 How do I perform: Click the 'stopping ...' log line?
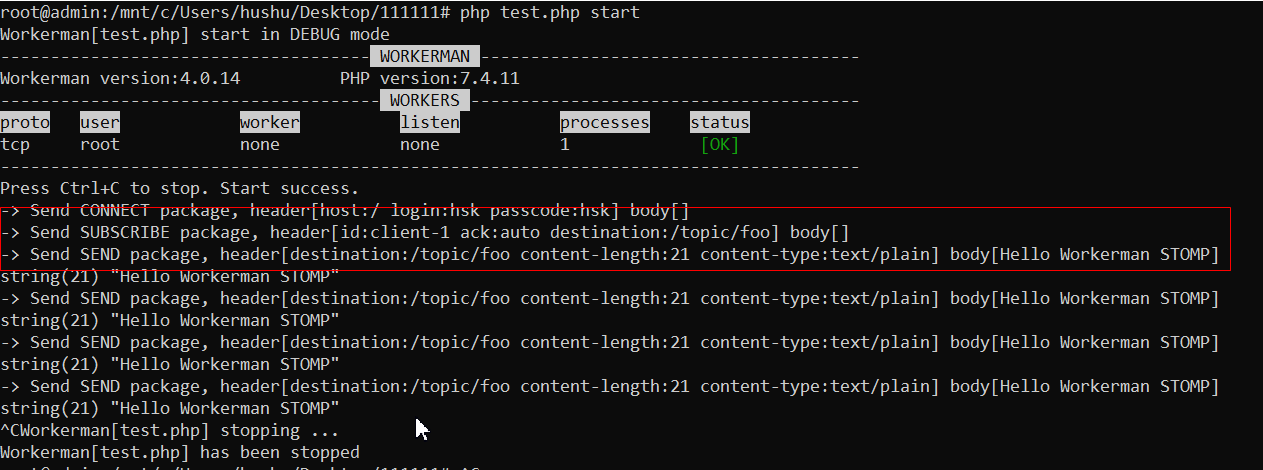[x=170, y=430]
